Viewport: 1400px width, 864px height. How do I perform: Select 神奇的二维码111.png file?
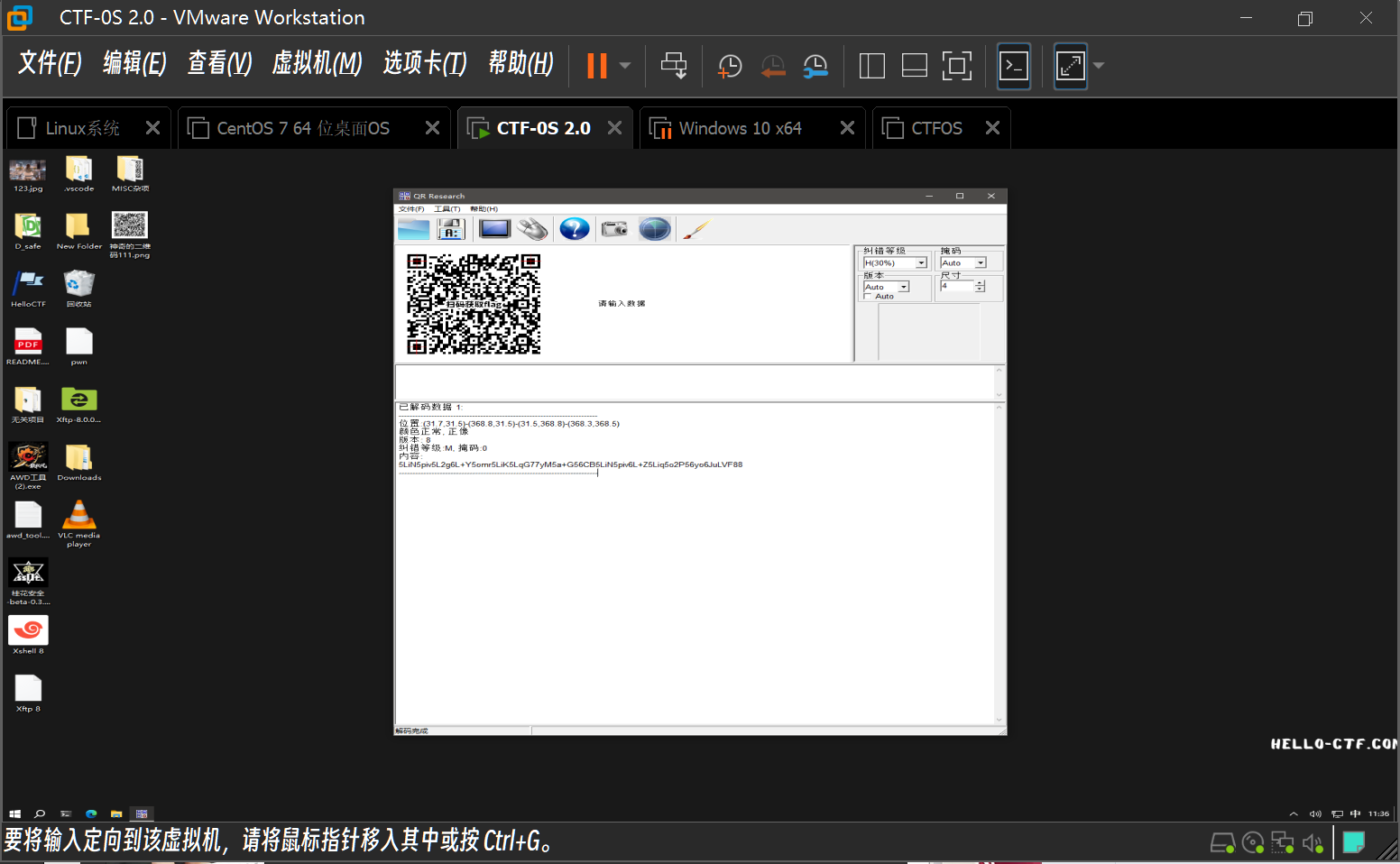click(130, 234)
